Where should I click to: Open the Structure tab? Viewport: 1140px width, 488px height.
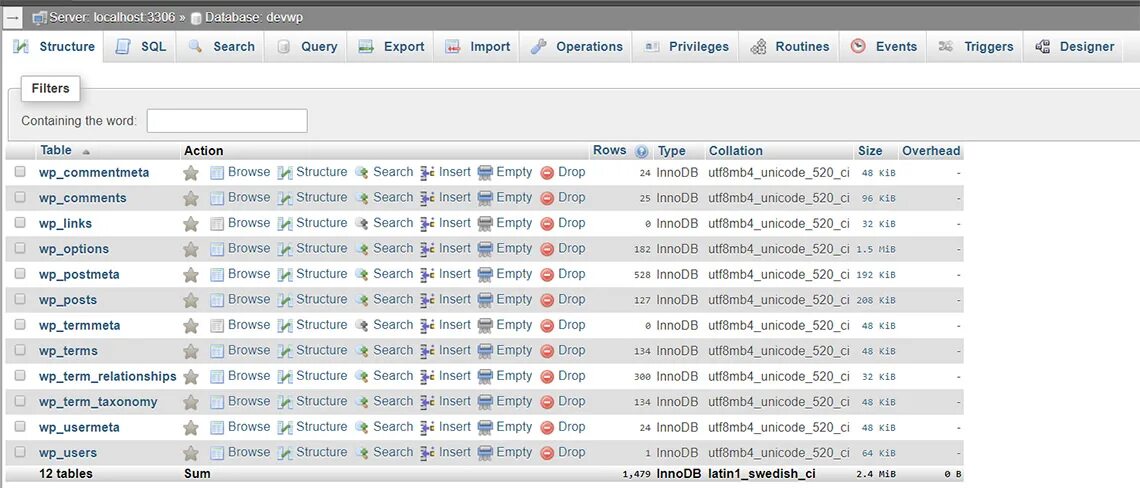point(54,47)
